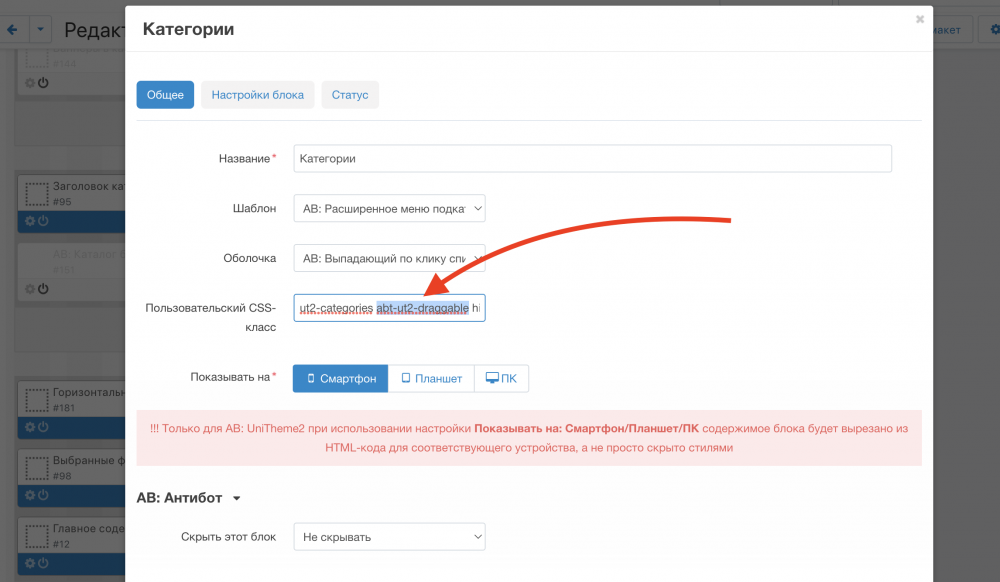This screenshot has width=1000, height=582.
Task: Click the back arrow in the editor header
Action: coord(12,30)
